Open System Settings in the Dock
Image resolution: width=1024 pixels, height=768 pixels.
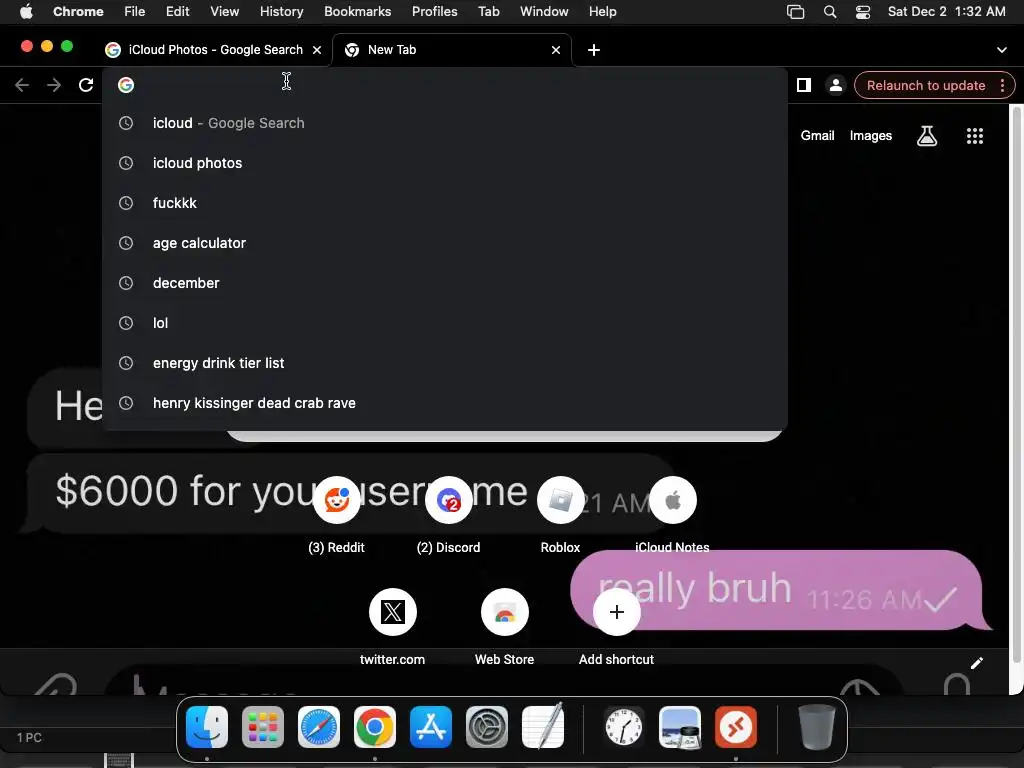click(487, 727)
